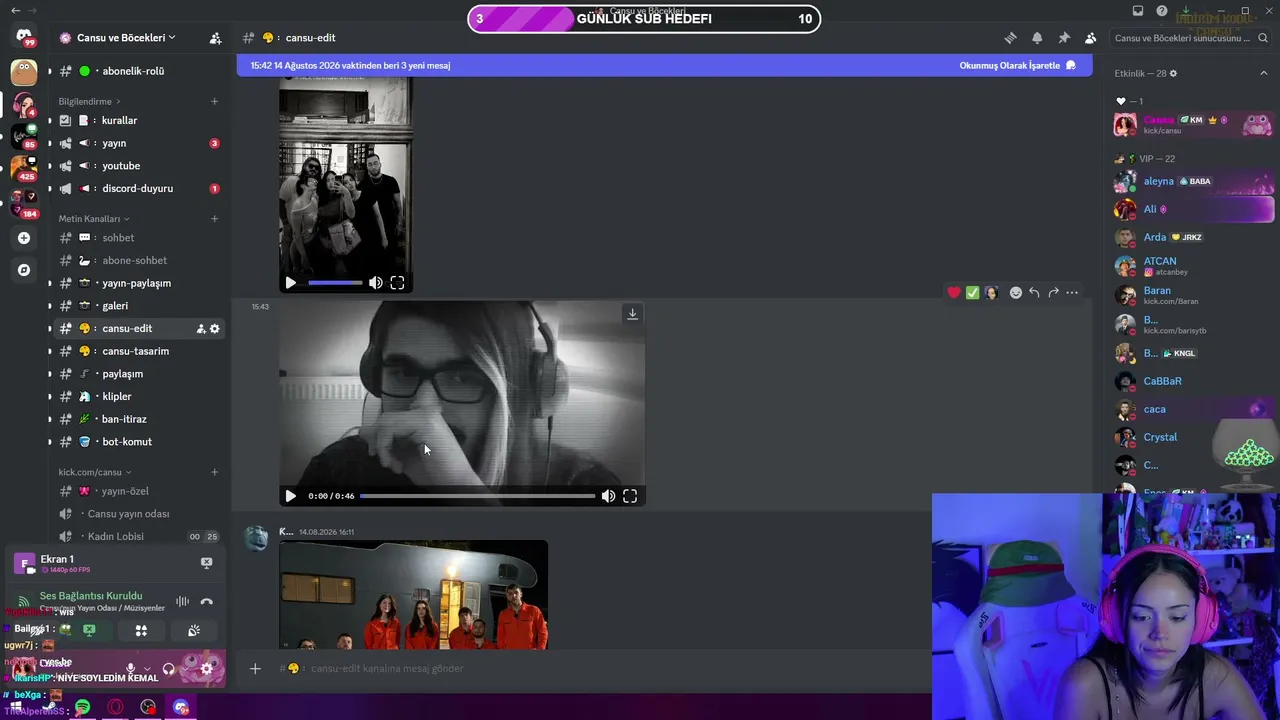1280x720 pixels.
Task: Switch to the galeri channel
Action: pyautogui.click(x=138, y=306)
